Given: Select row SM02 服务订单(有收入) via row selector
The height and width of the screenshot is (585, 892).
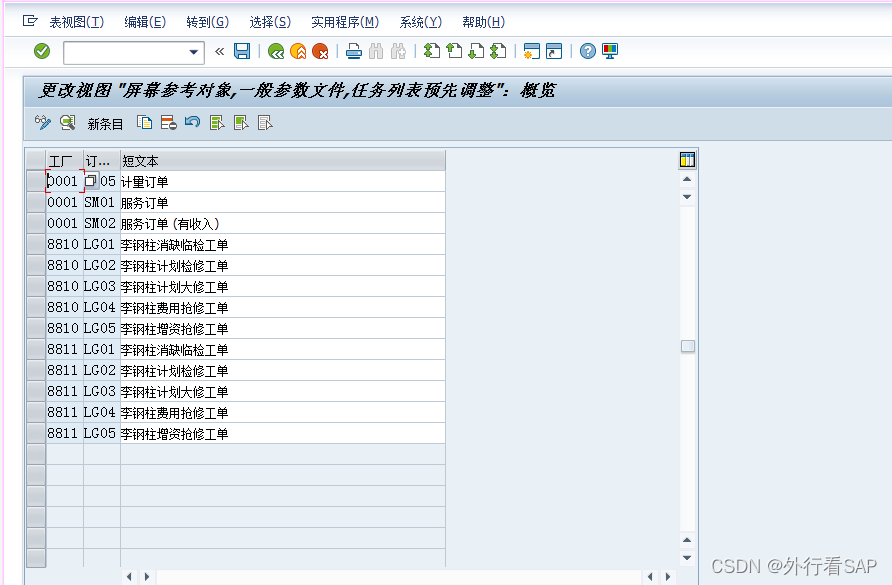Looking at the screenshot, I should click(36, 224).
